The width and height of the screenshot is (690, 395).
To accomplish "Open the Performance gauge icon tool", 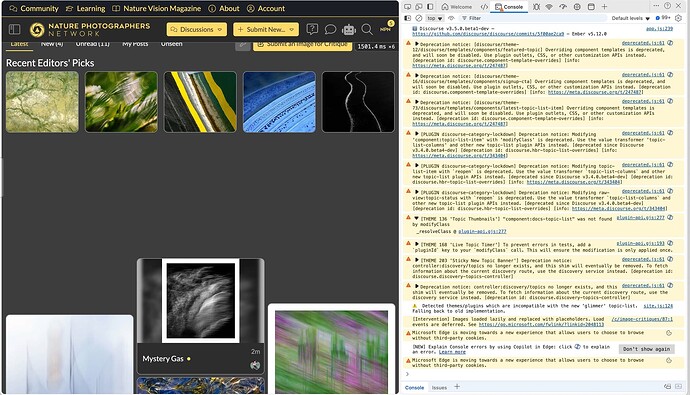I will (563, 7).
